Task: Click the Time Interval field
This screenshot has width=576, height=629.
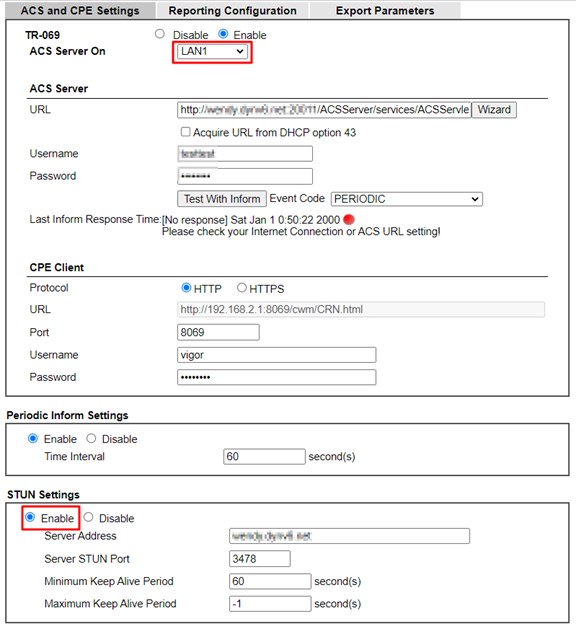Action: pyautogui.click(x=264, y=457)
